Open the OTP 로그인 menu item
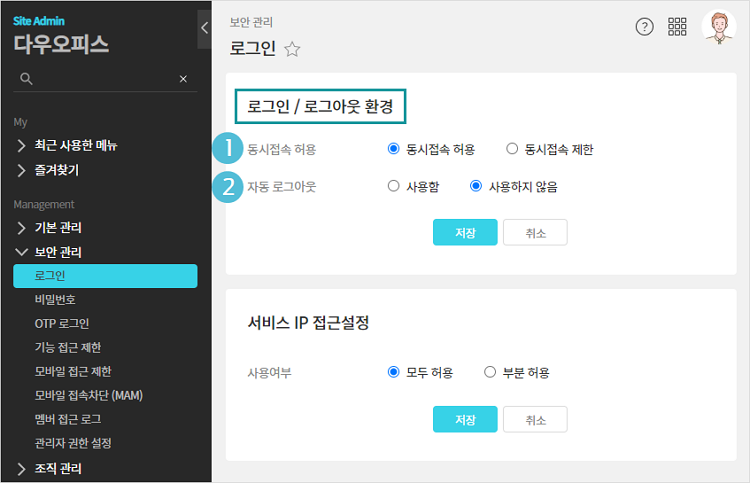 tap(61, 323)
